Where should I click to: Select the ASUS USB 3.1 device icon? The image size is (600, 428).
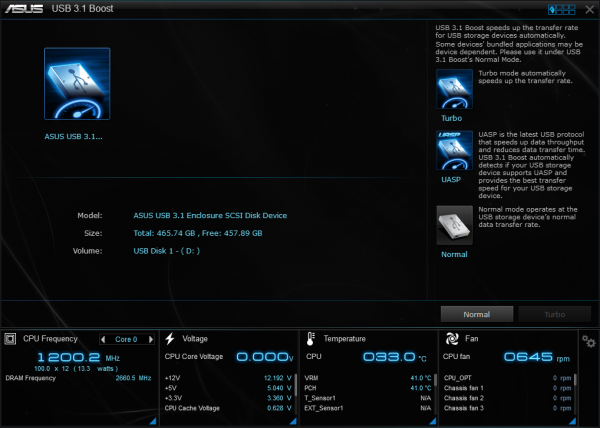[x=77, y=84]
